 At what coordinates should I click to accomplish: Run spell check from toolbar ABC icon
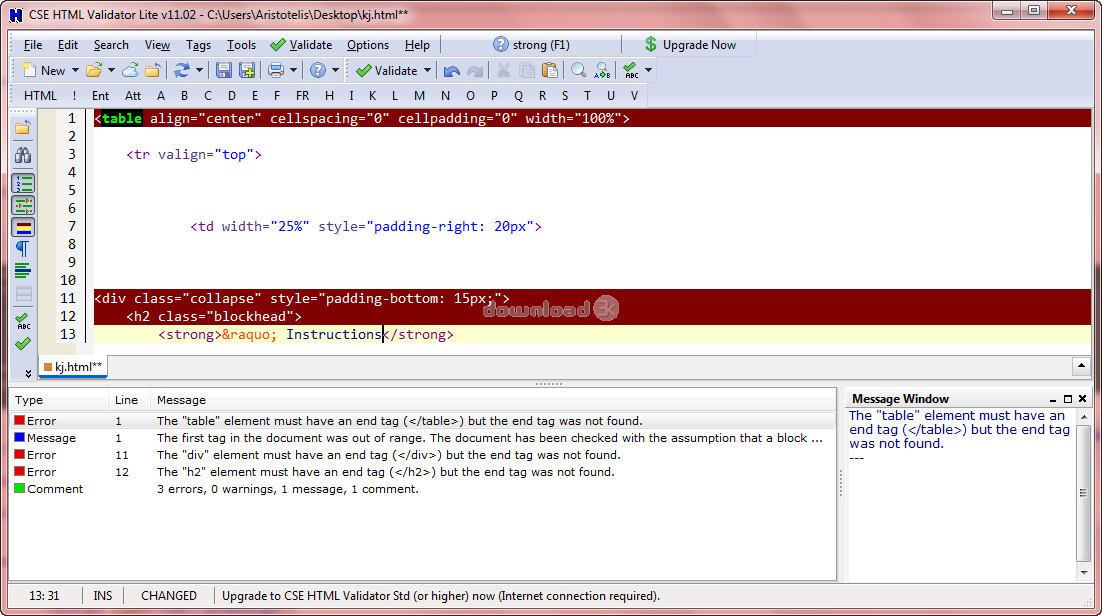[x=631, y=70]
